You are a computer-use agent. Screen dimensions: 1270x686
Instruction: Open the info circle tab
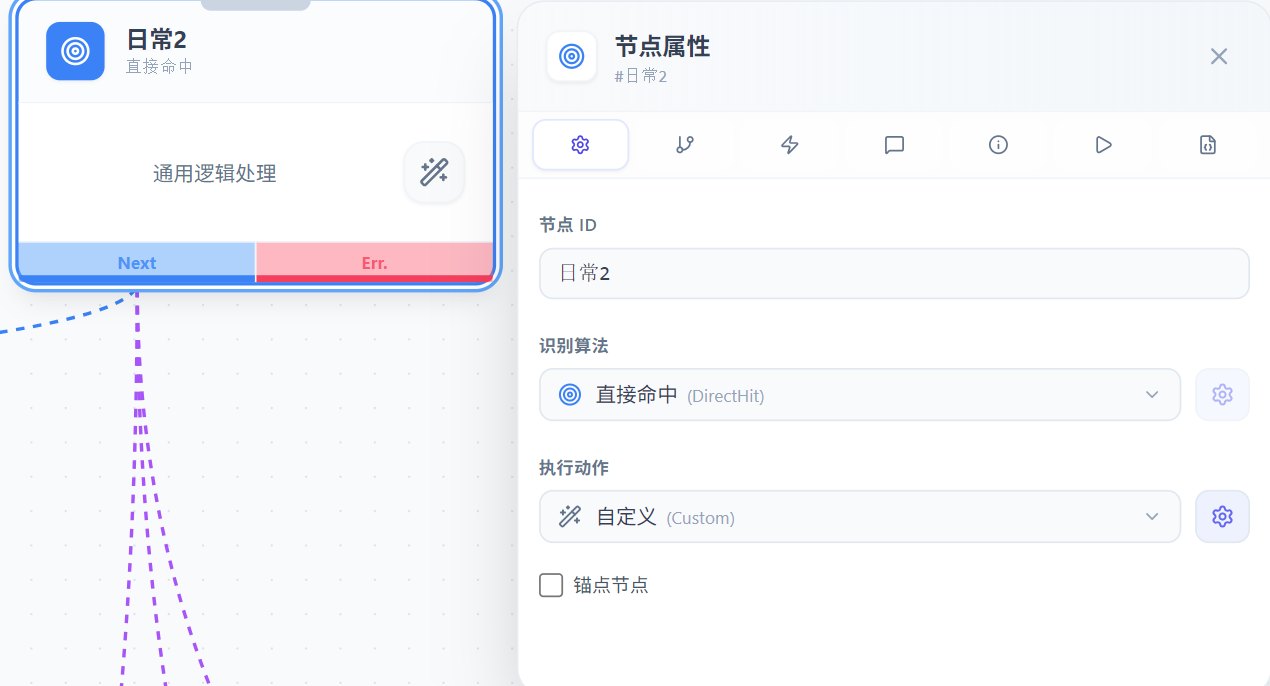point(998,145)
